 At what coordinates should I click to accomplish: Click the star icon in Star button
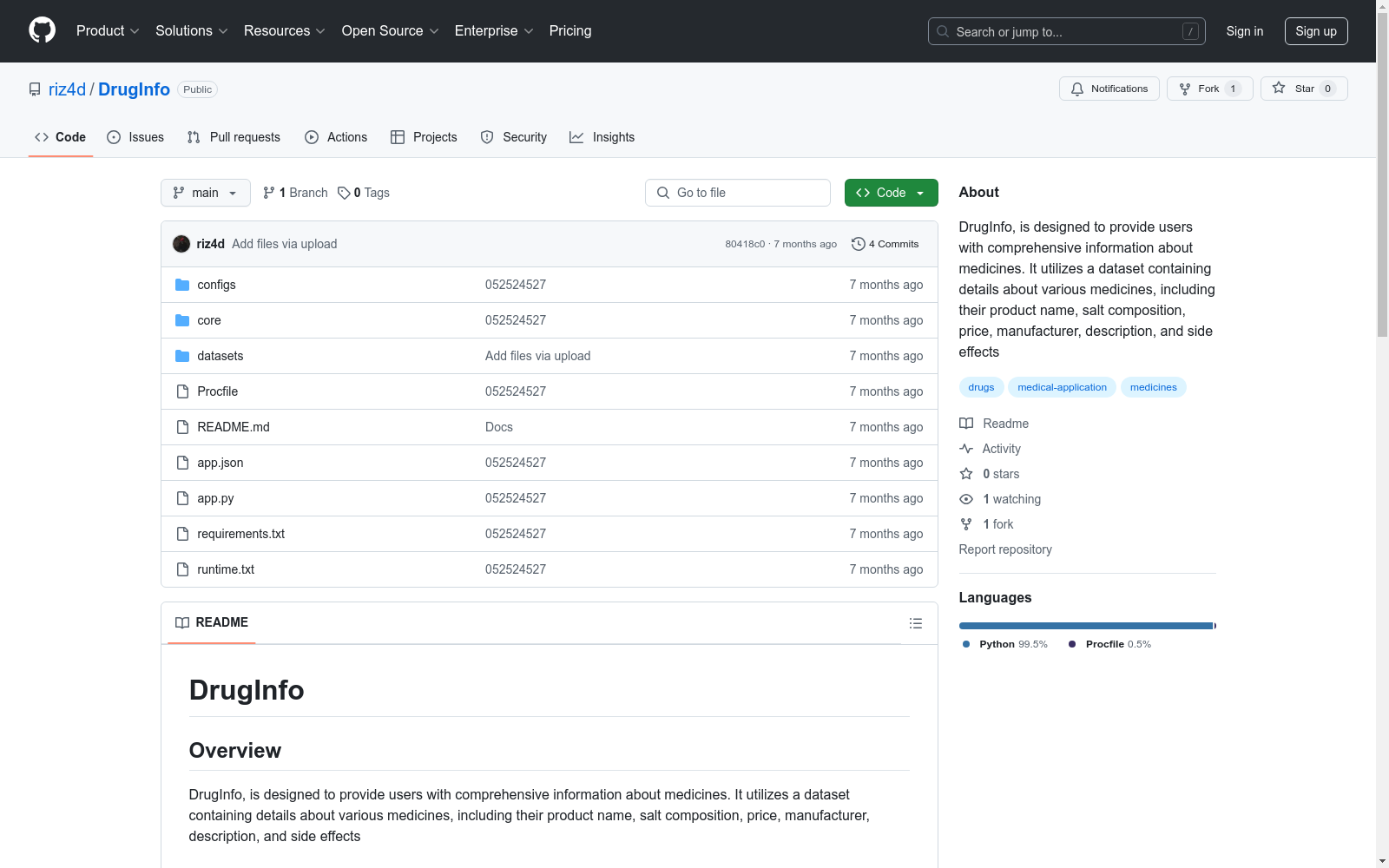pos(1279,88)
